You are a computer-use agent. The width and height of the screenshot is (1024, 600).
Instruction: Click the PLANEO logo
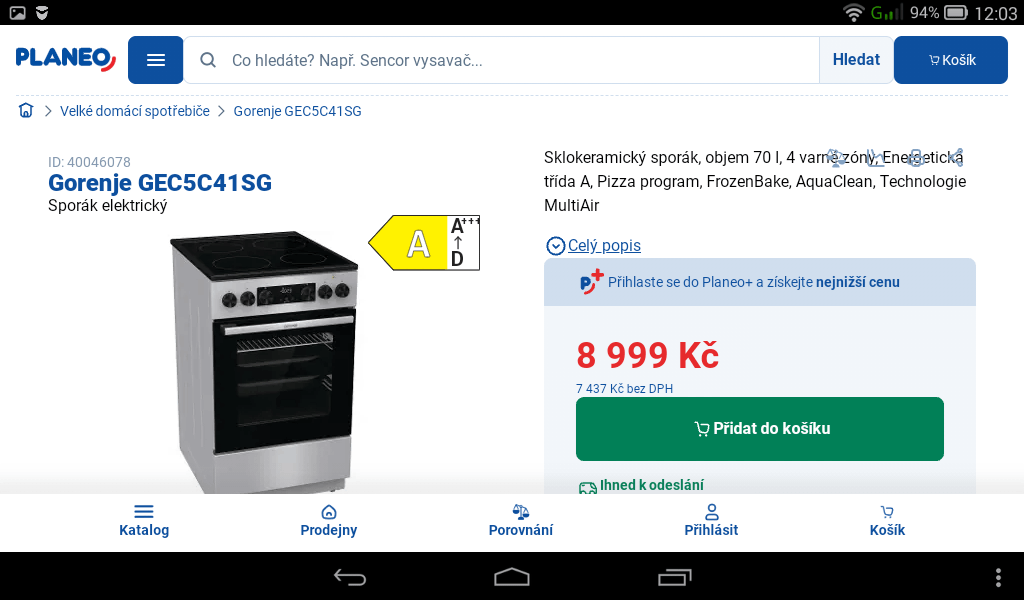(x=66, y=58)
